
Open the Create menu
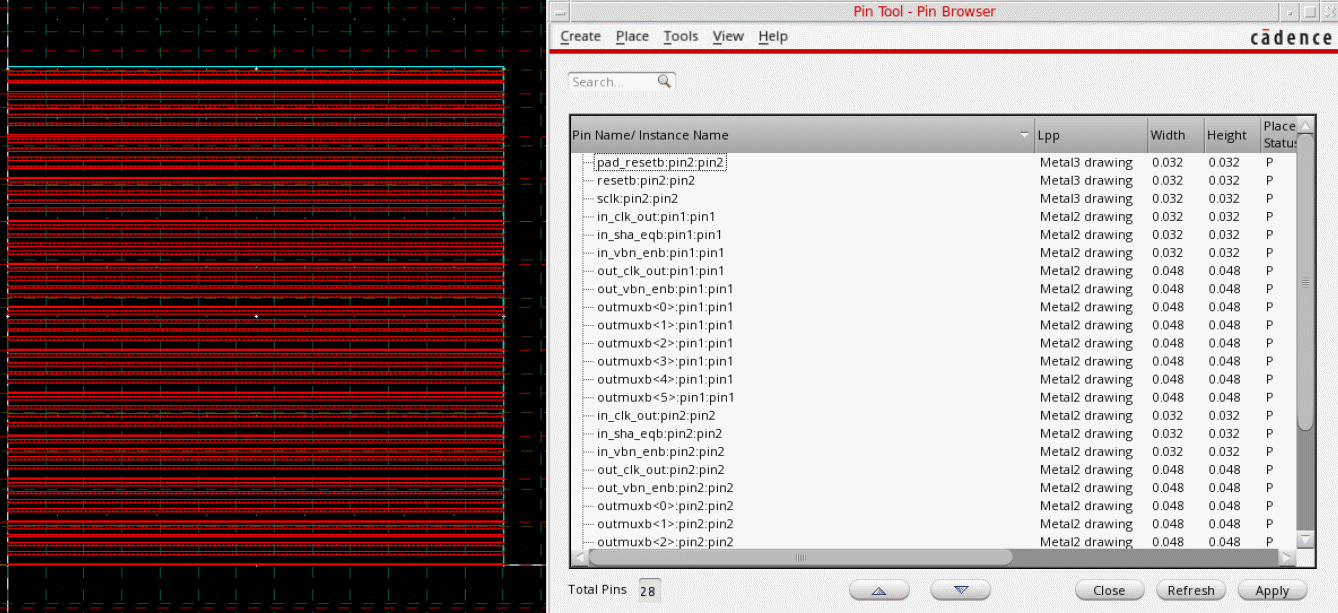(x=580, y=36)
